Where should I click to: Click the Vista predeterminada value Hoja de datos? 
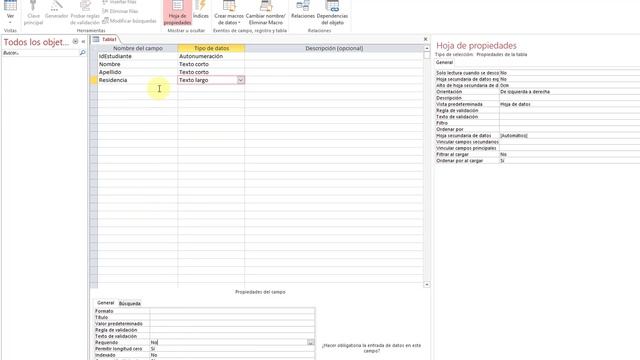tap(569, 104)
